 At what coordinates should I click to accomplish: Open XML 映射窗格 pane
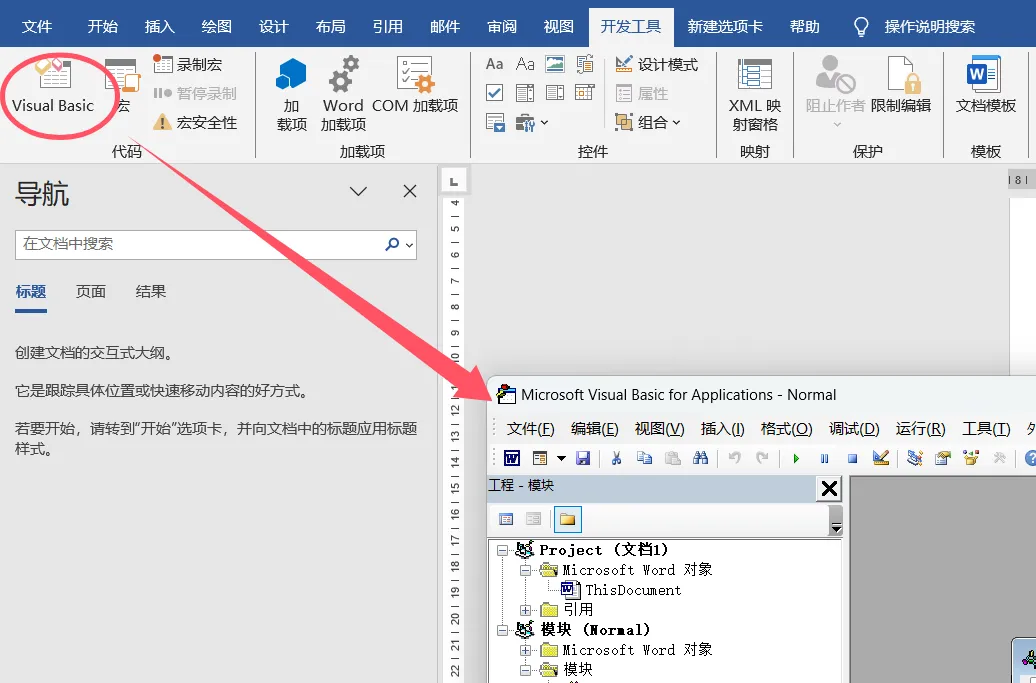click(755, 94)
